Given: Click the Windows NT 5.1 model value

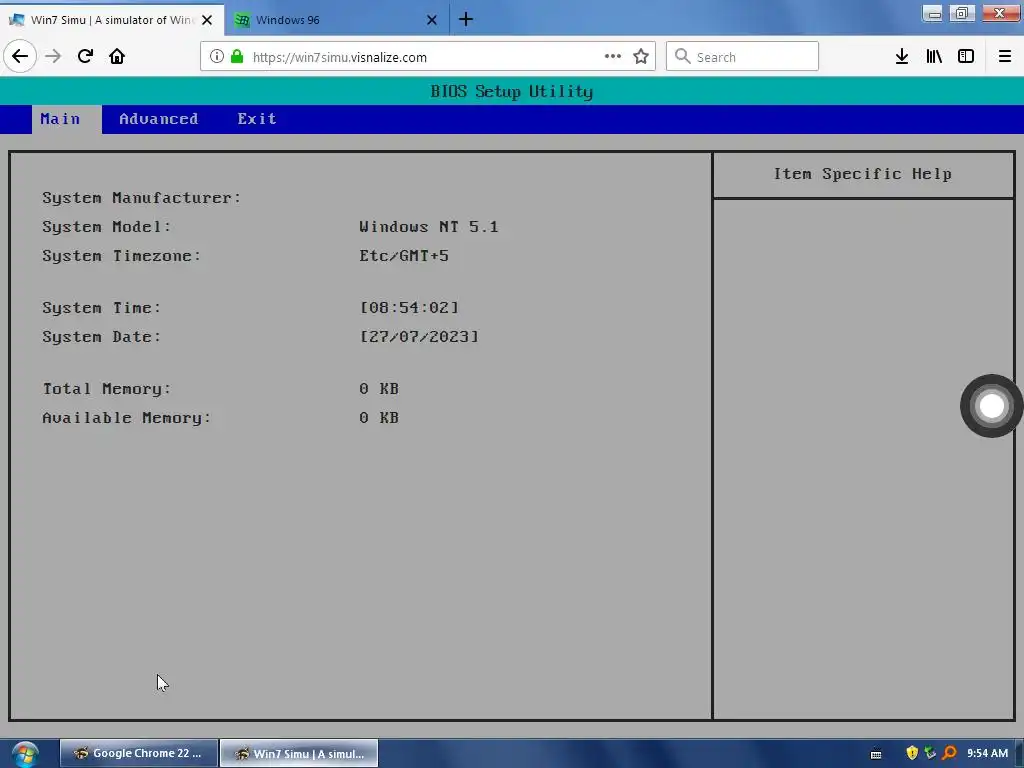Looking at the screenshot, I should coord(428,227).
